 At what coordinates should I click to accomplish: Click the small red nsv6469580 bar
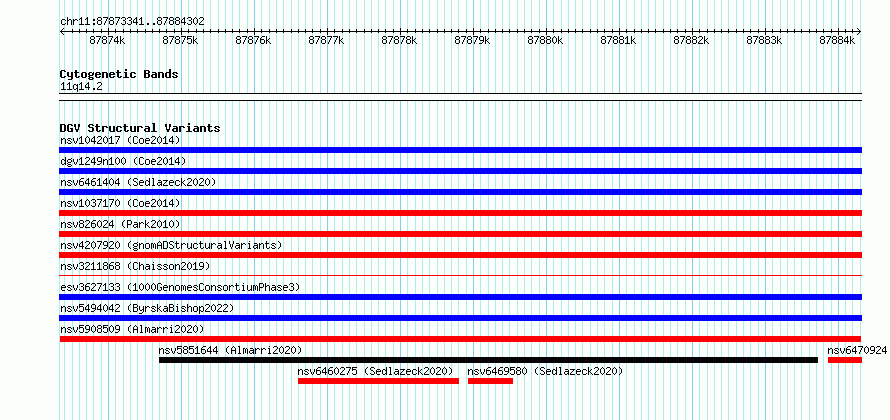tap(490, 381)
